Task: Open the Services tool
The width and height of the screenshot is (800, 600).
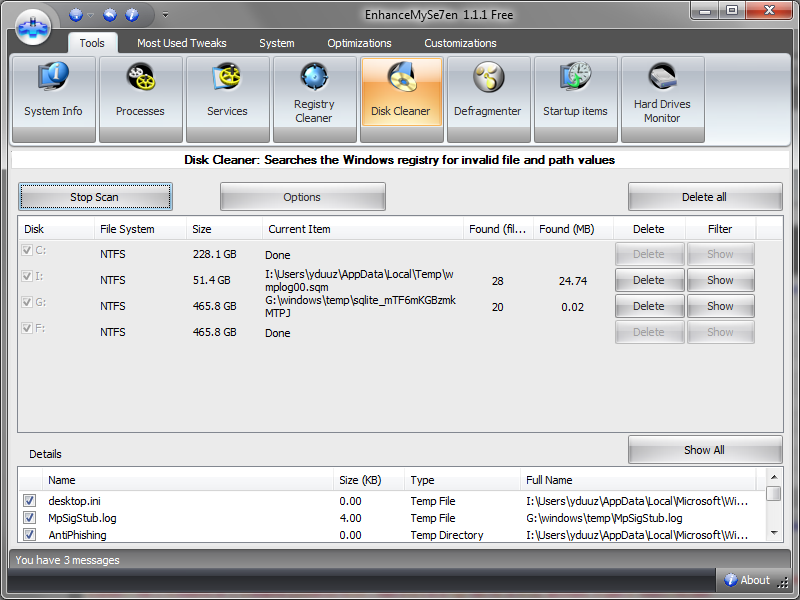Action: tap(227, 99)
